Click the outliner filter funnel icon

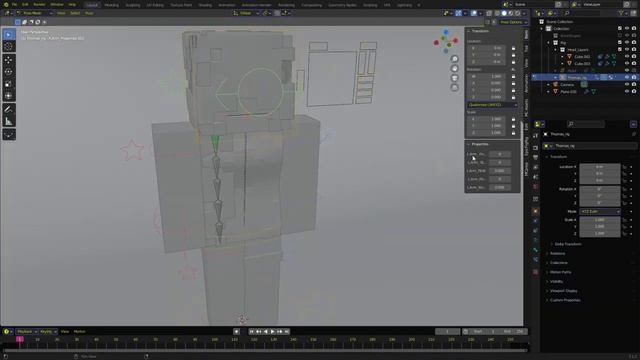pyautogui.click(x=621, y=13)
